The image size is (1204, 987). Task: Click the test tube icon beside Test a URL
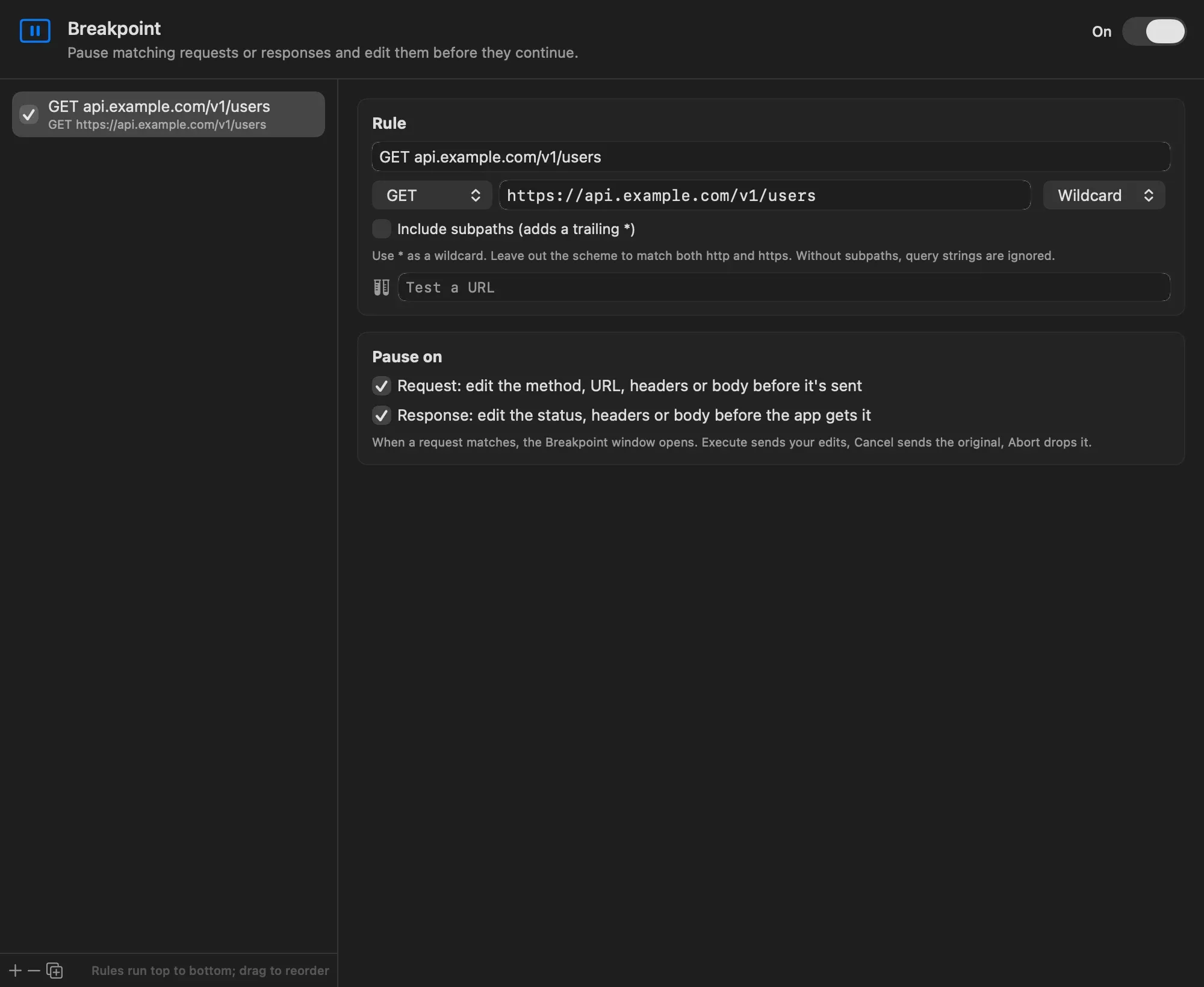click(382, 287)
